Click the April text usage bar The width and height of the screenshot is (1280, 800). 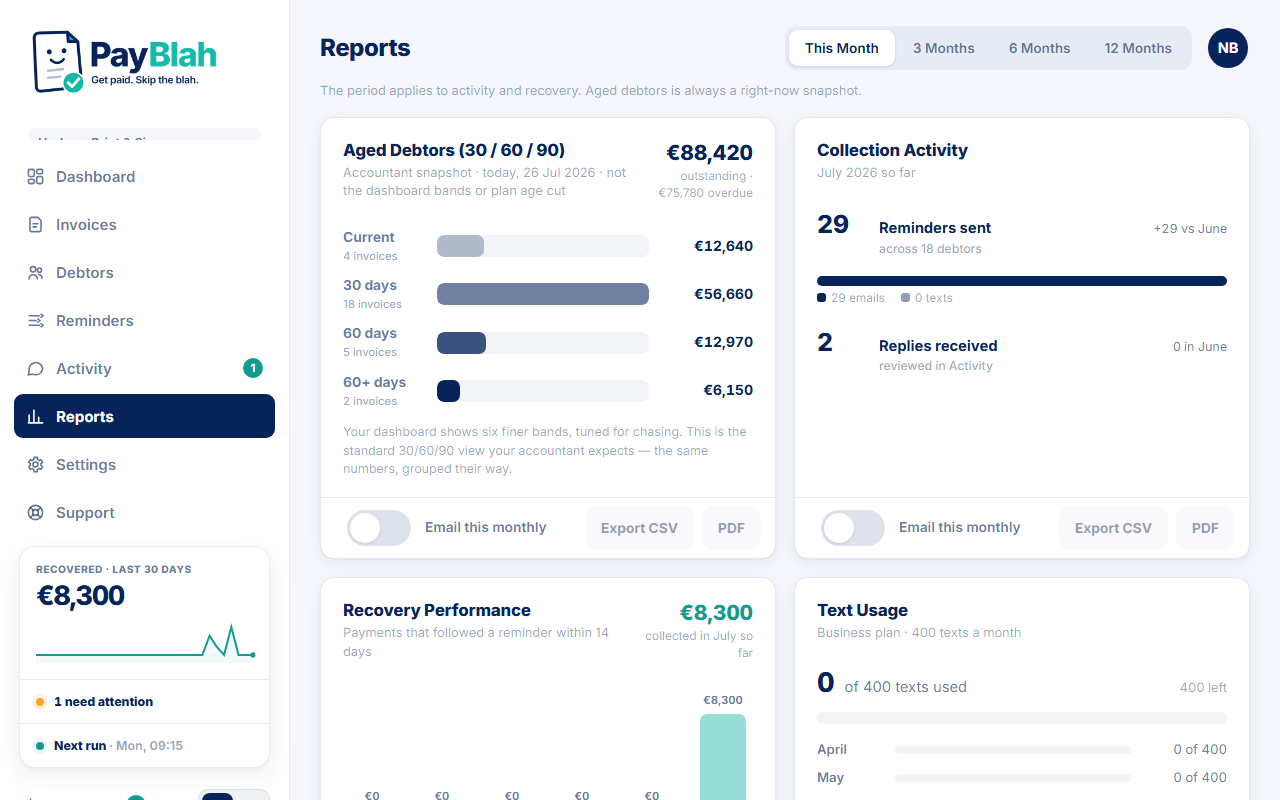[1013, 750]
